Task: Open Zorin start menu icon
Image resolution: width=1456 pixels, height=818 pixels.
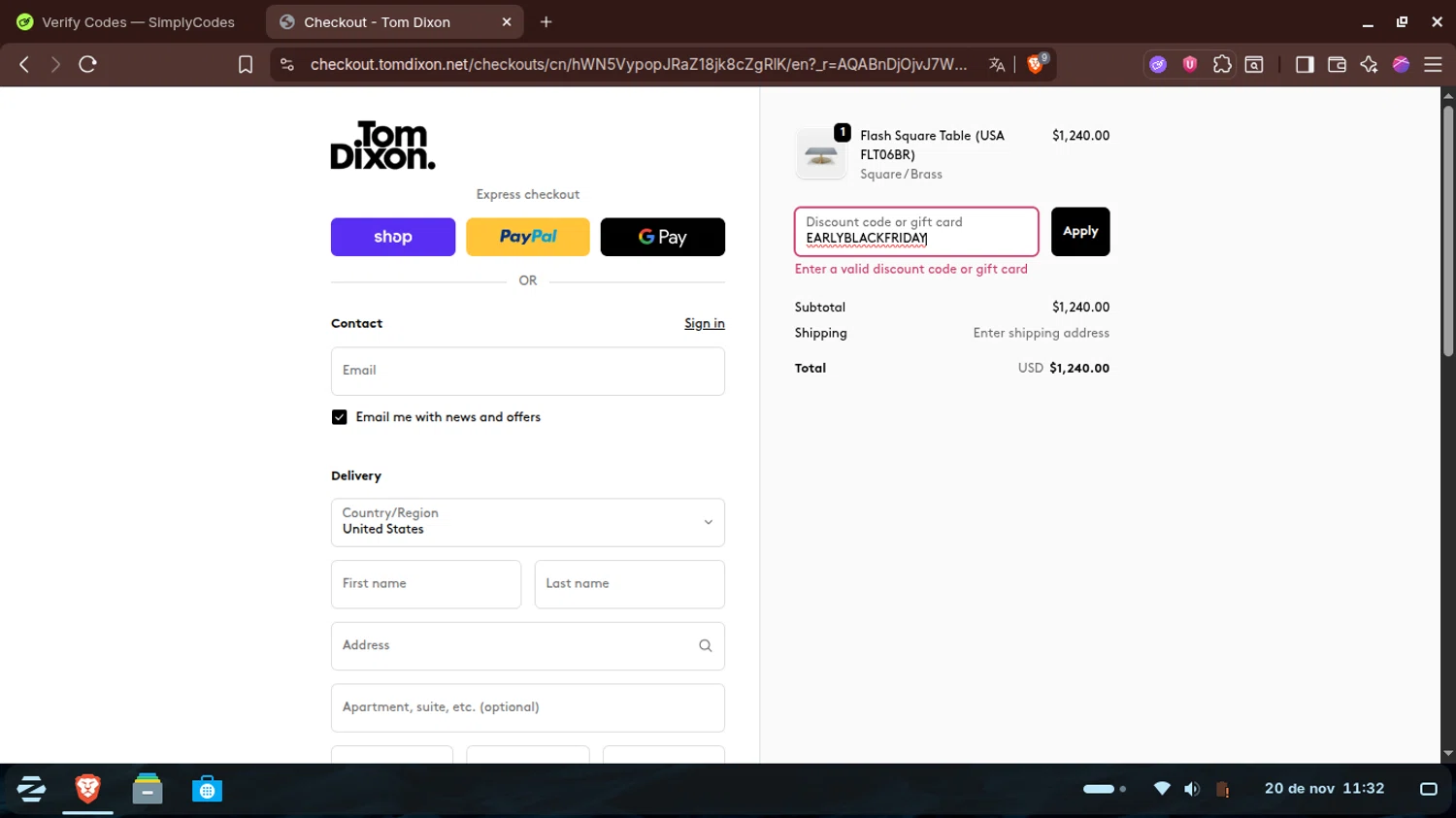Action: (x=31, y=789)
